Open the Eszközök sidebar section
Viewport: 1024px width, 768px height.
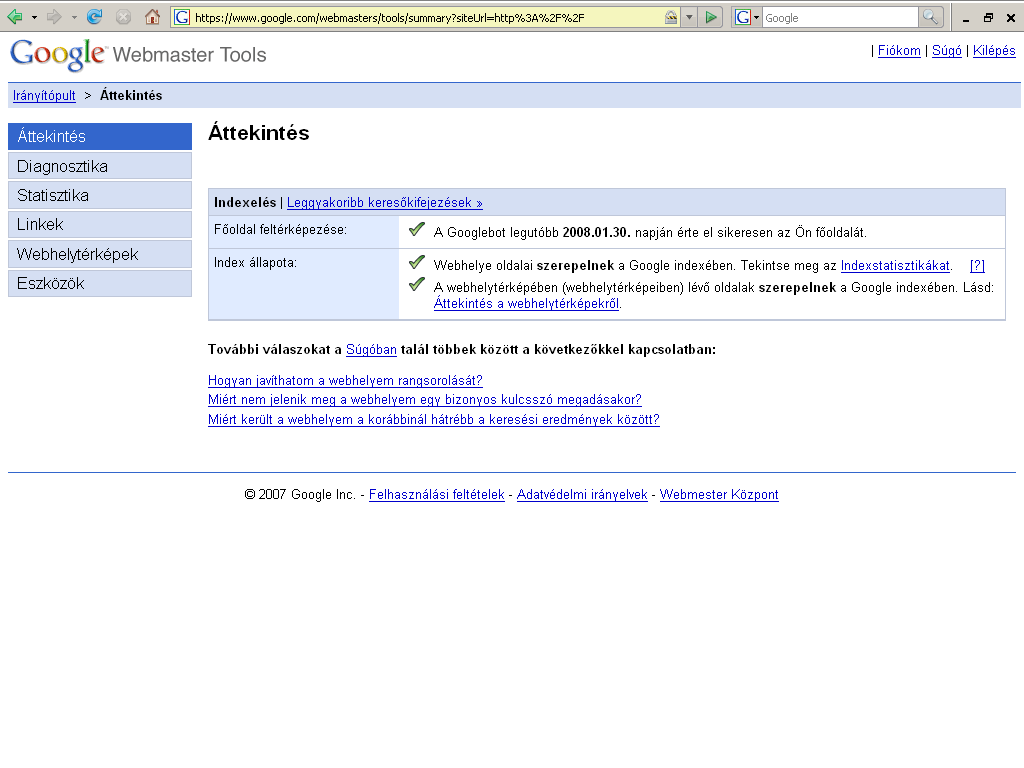point(100,283)
